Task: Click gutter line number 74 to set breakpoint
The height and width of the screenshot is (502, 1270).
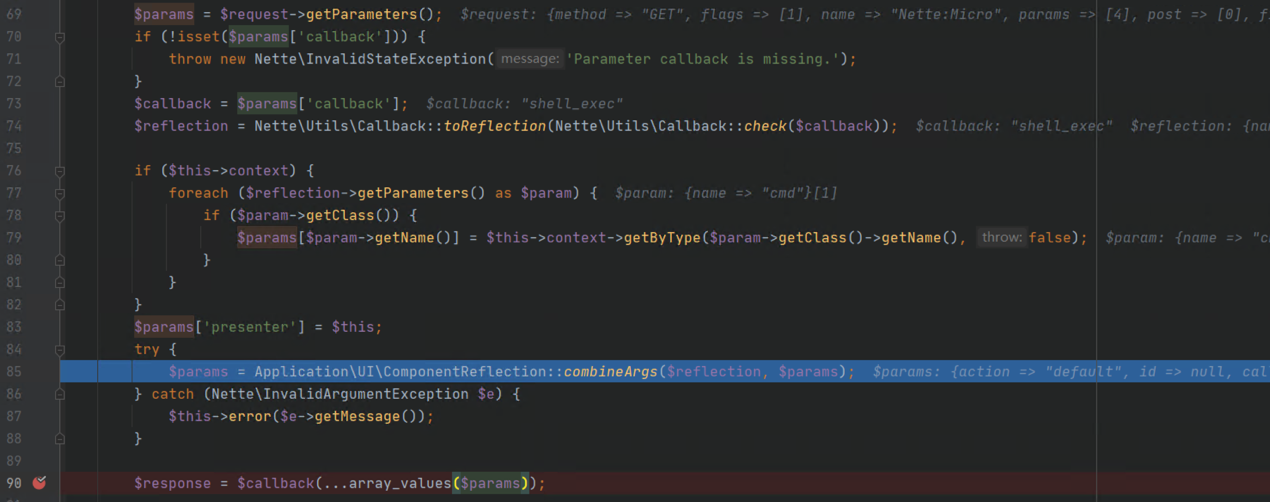Action: 14,126
